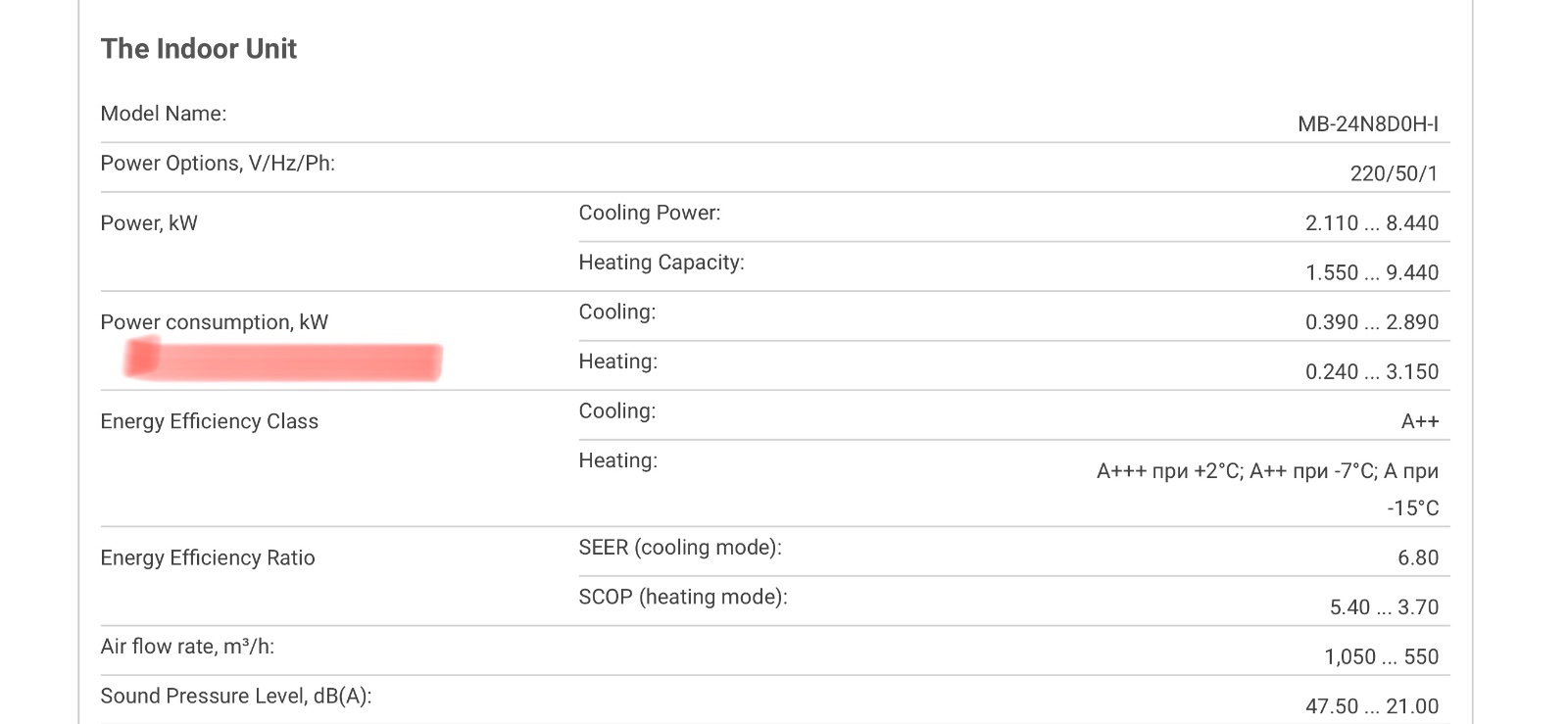Click the heading The Indoor Unit

tap(198, 49)
